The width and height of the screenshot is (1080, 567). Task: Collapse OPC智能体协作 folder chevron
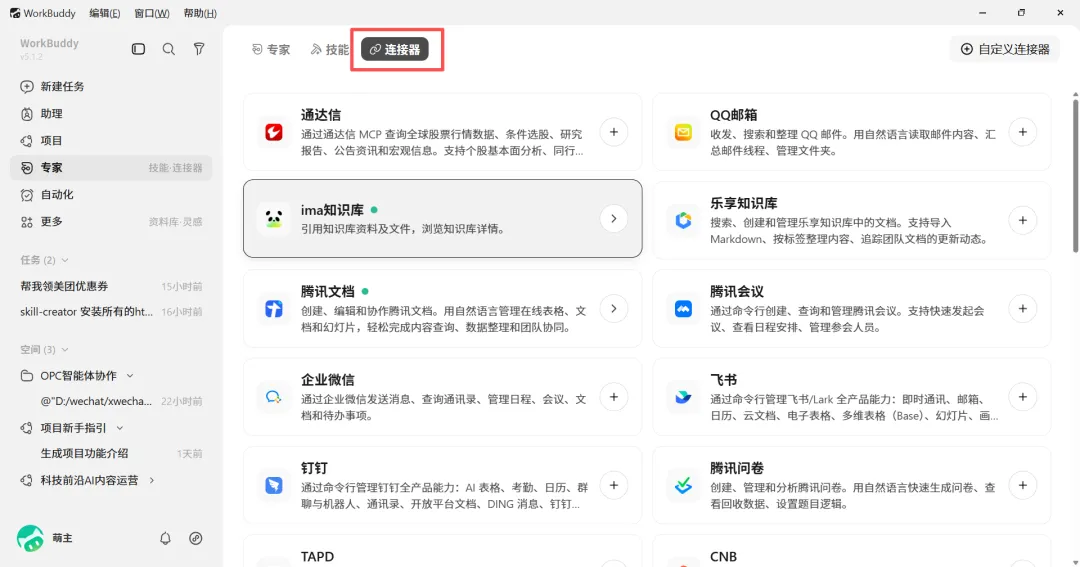click(130, 376)
